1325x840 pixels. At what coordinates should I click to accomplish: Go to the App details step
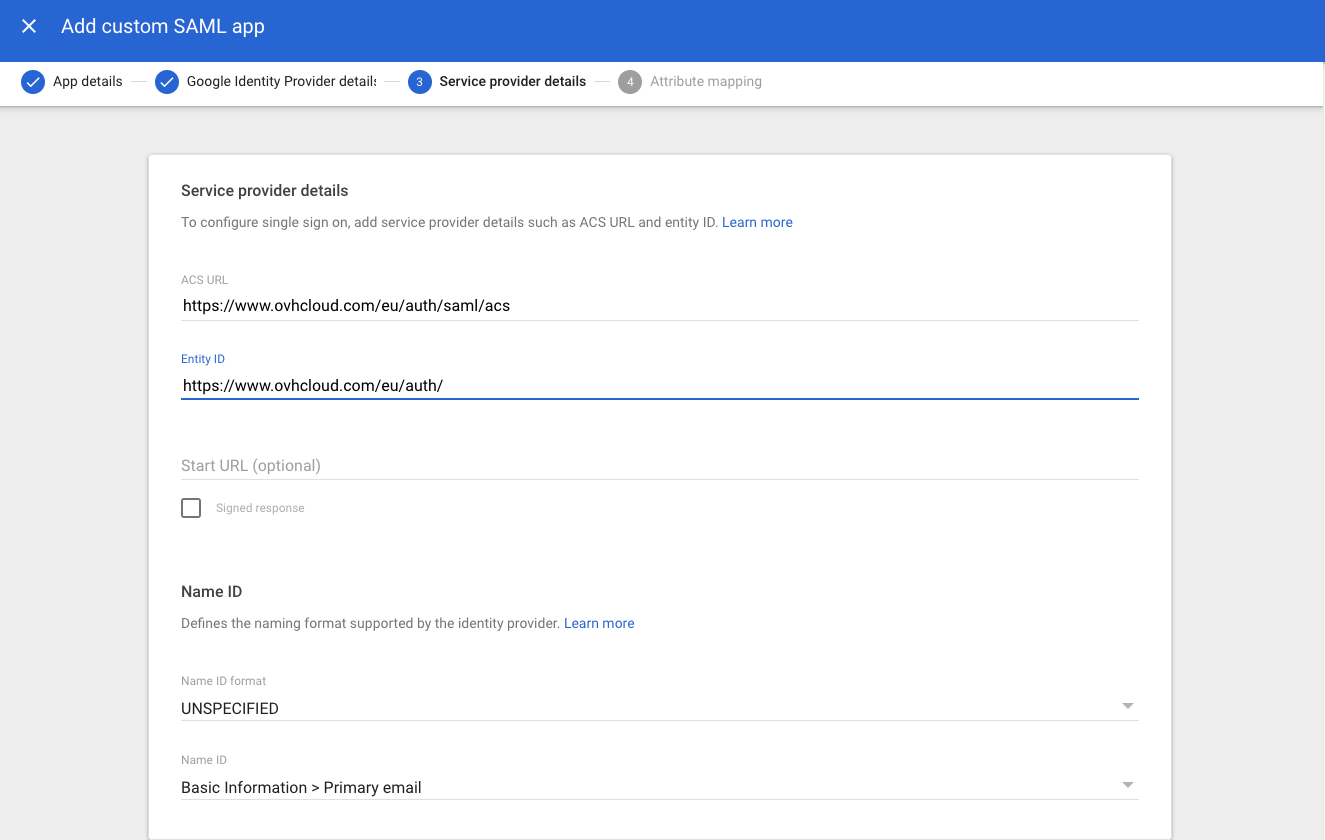pos(88,81)
